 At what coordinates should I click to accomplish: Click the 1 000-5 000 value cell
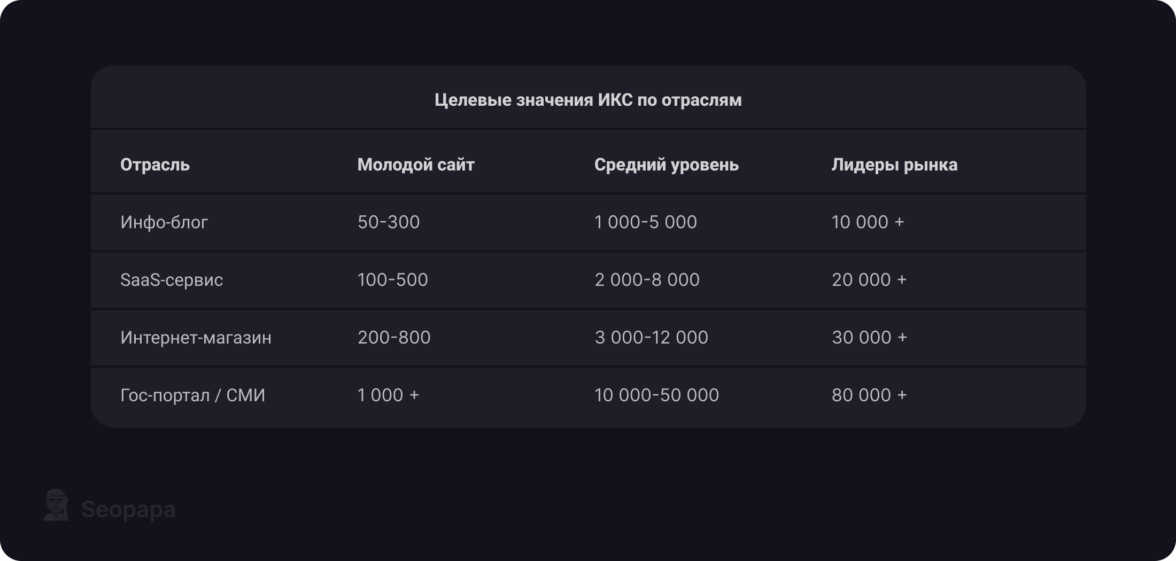point(645,222)
